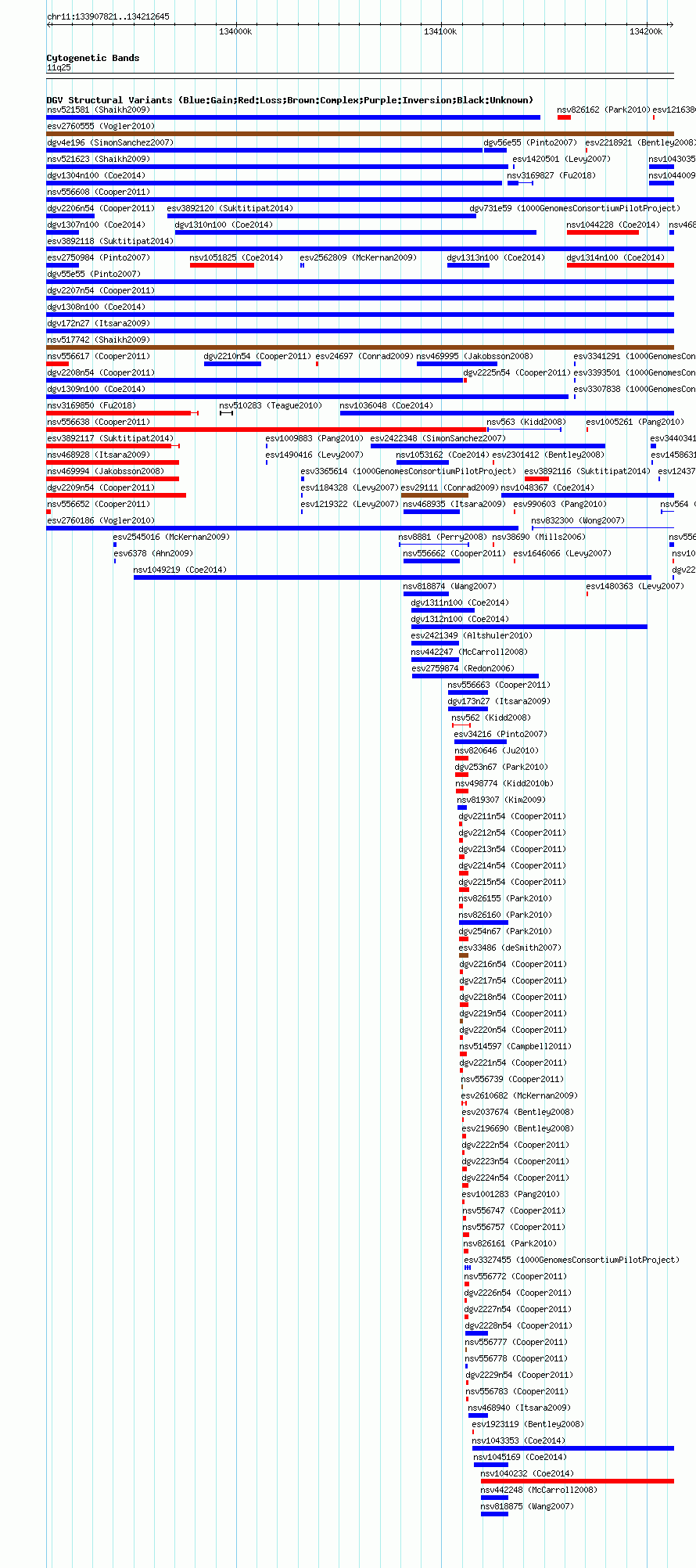This screenshot has width=696, height=1568.
Task: Click nsv832300 (Wong2007) label
Action: pyautogui.click(x=578, y=520)
